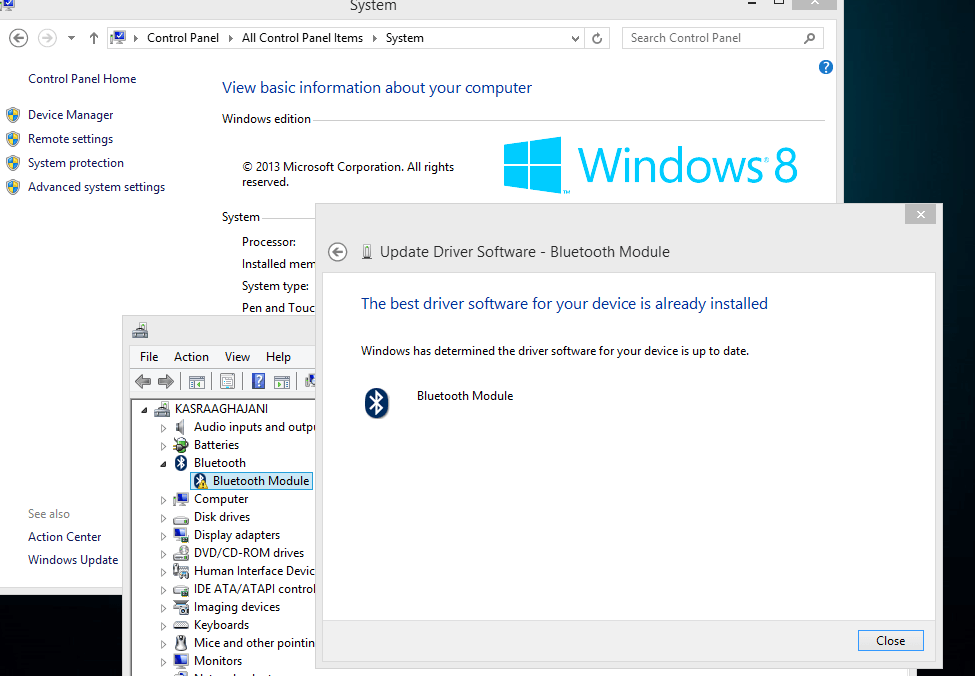Click the Device Manager icon in sidebar
The width and height of the screenshot is (975, 676).
(x=13, y=114)
